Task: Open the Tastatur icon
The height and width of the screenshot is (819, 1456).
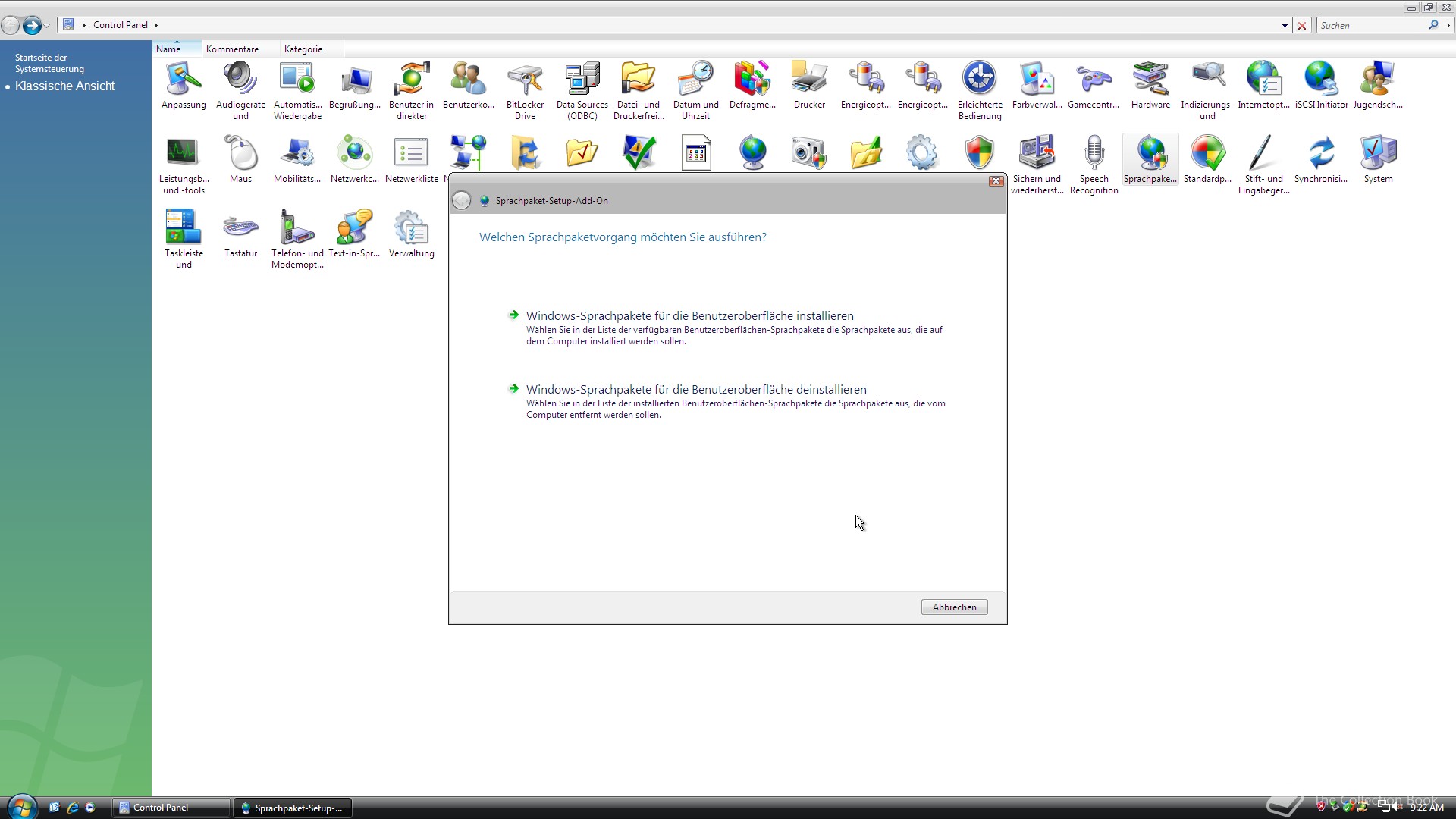Action: point(240,234)
